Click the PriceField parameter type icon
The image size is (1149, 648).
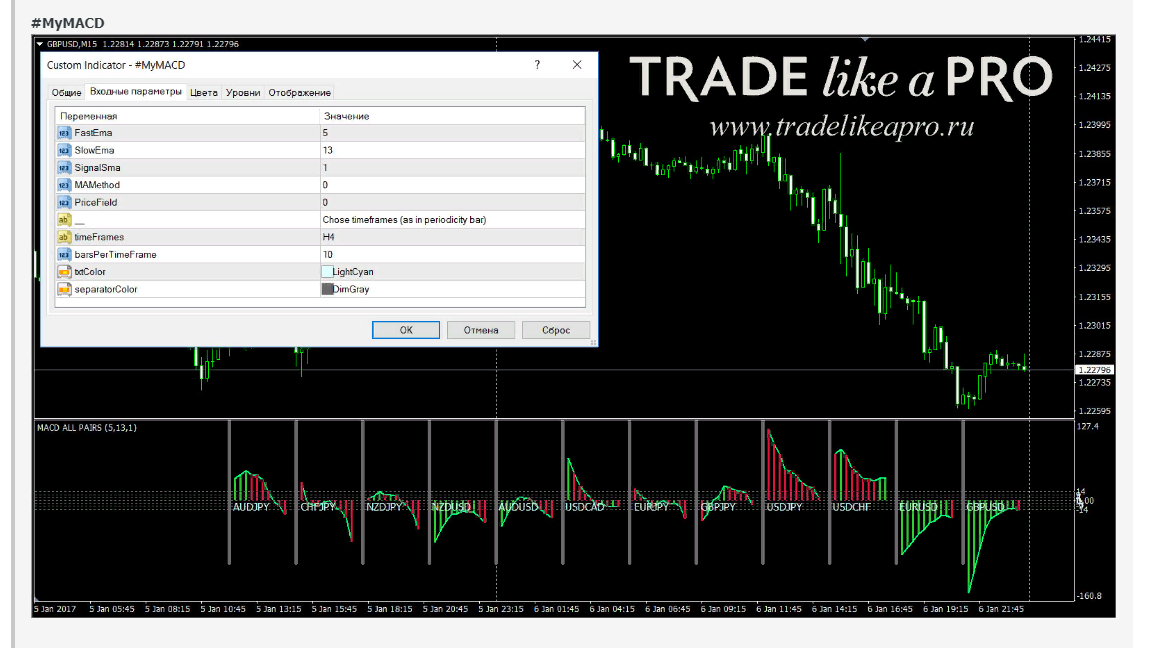point(64,202)
